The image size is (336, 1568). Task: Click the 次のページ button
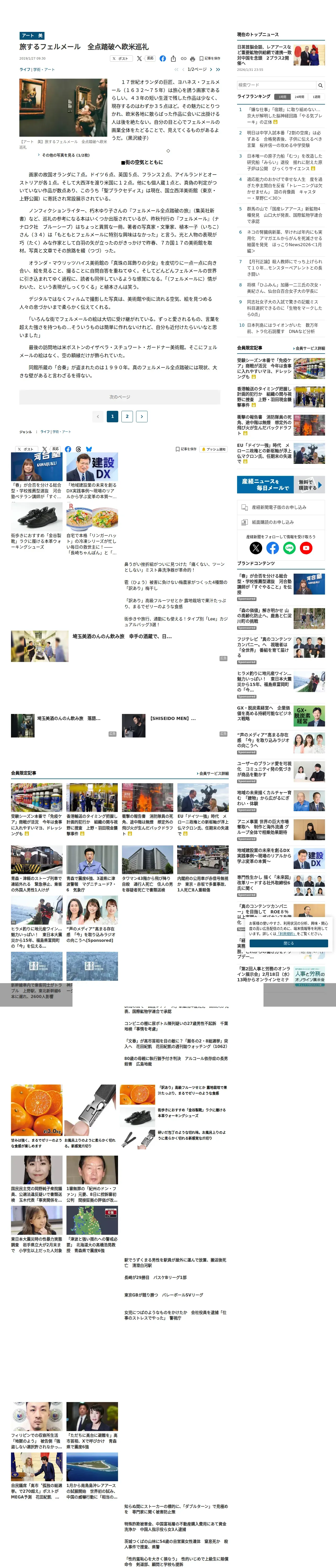point(120,397)
